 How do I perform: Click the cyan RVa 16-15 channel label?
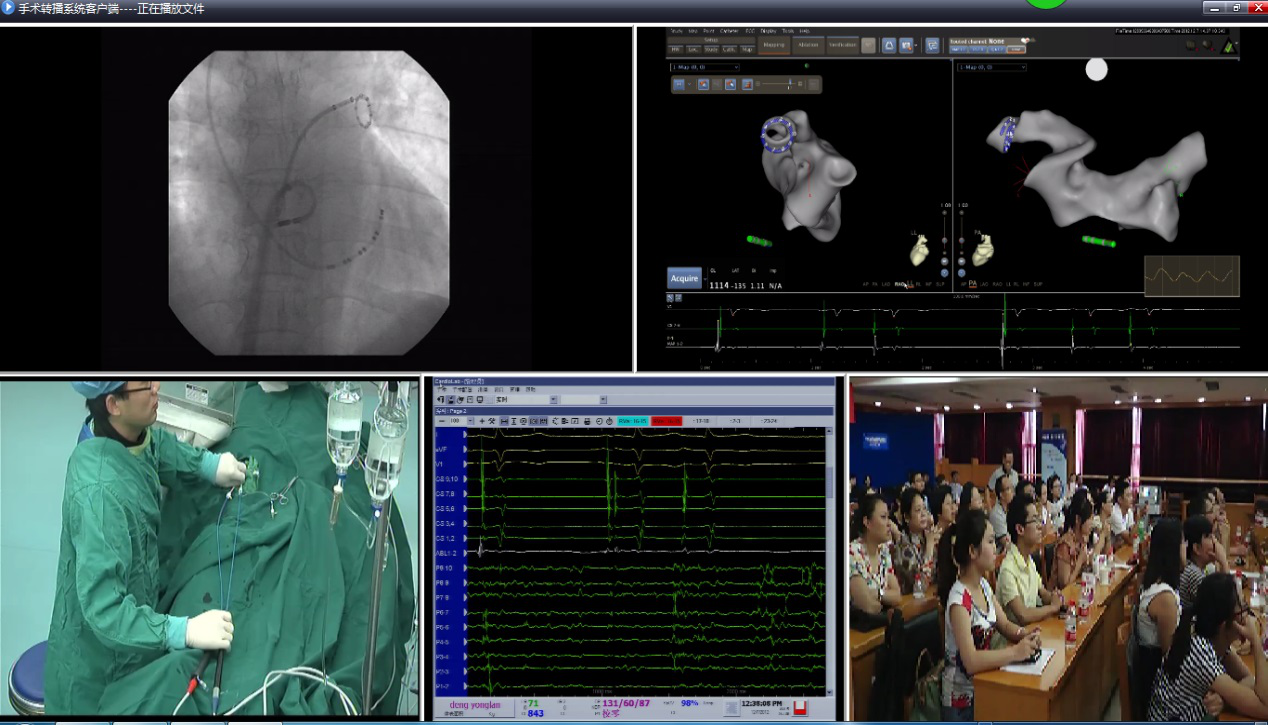[633, 421]
